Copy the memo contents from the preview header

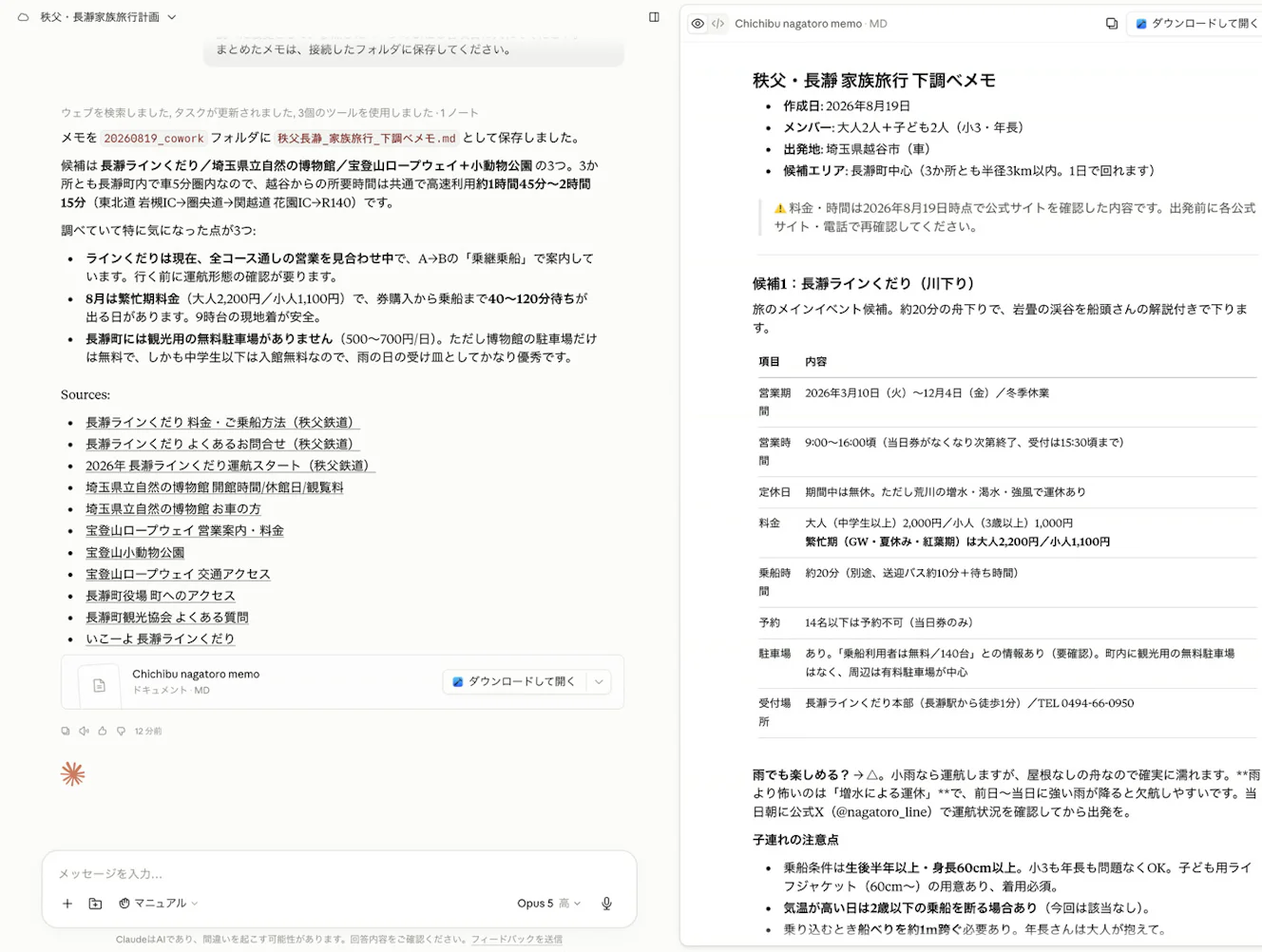1112,24
